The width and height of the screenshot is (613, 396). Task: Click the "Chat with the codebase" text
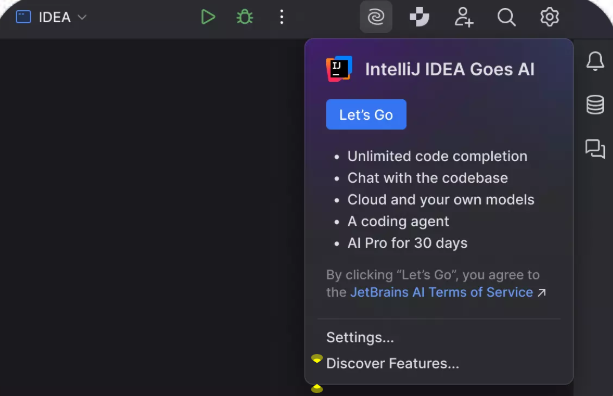click(x=428, y=178)
